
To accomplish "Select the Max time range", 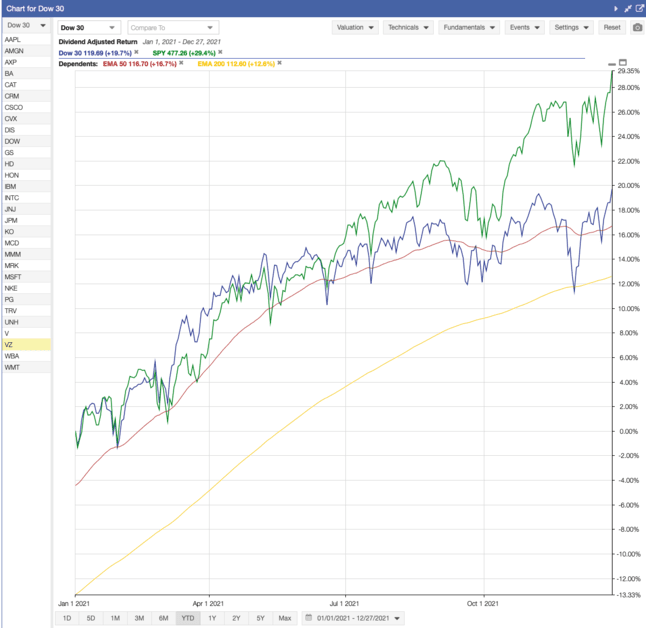I will (x=285, y=618).
